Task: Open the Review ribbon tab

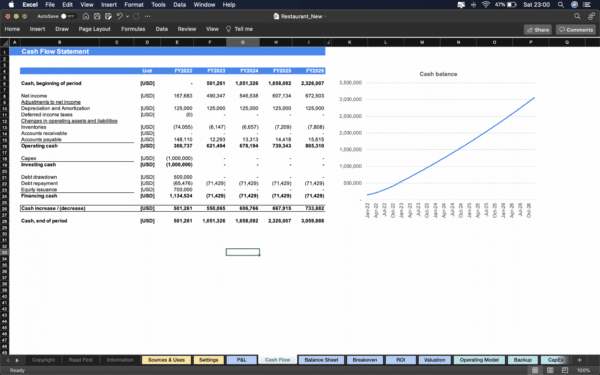Action: coord(187,29)
